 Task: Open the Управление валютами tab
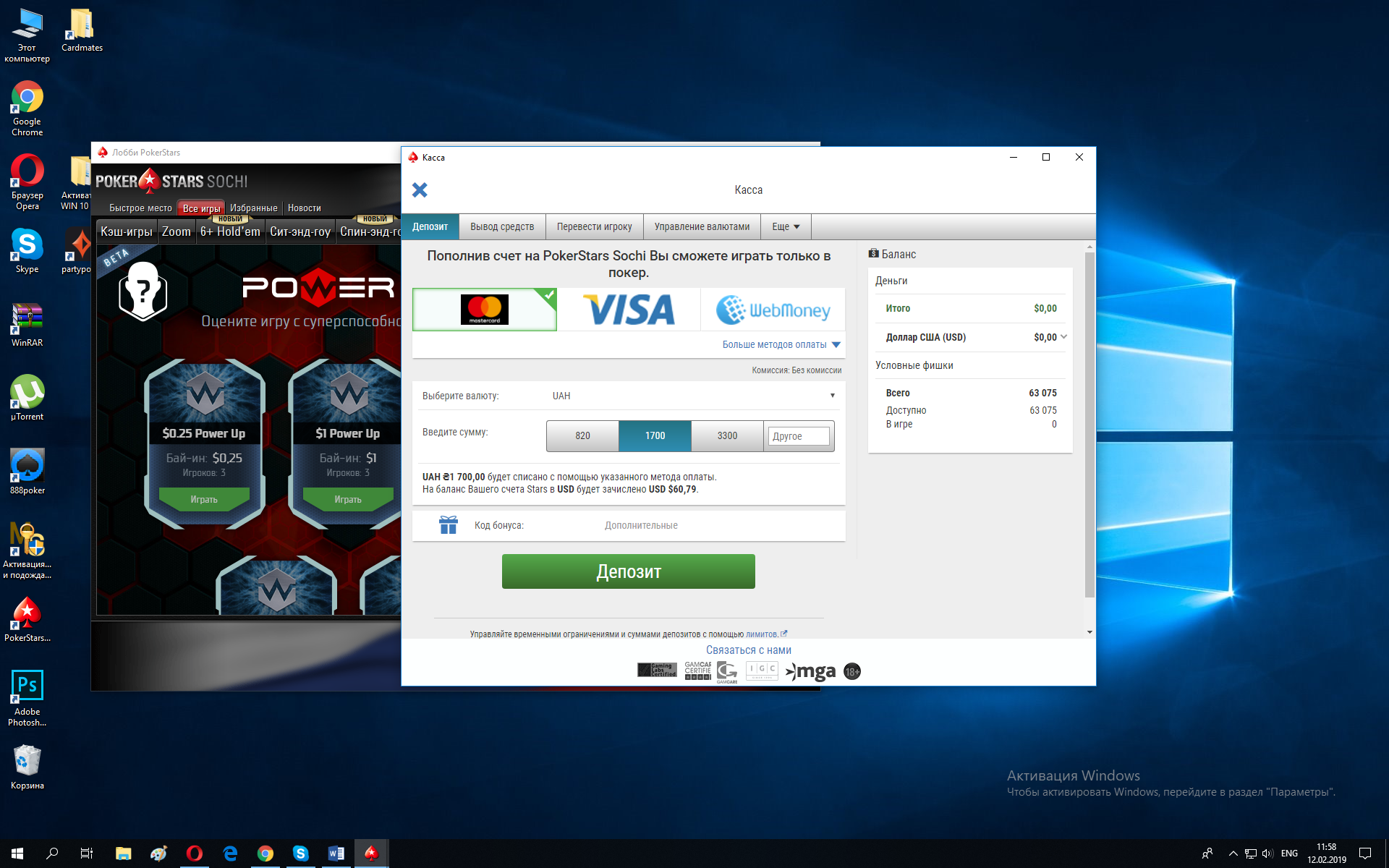pos(702,226)
